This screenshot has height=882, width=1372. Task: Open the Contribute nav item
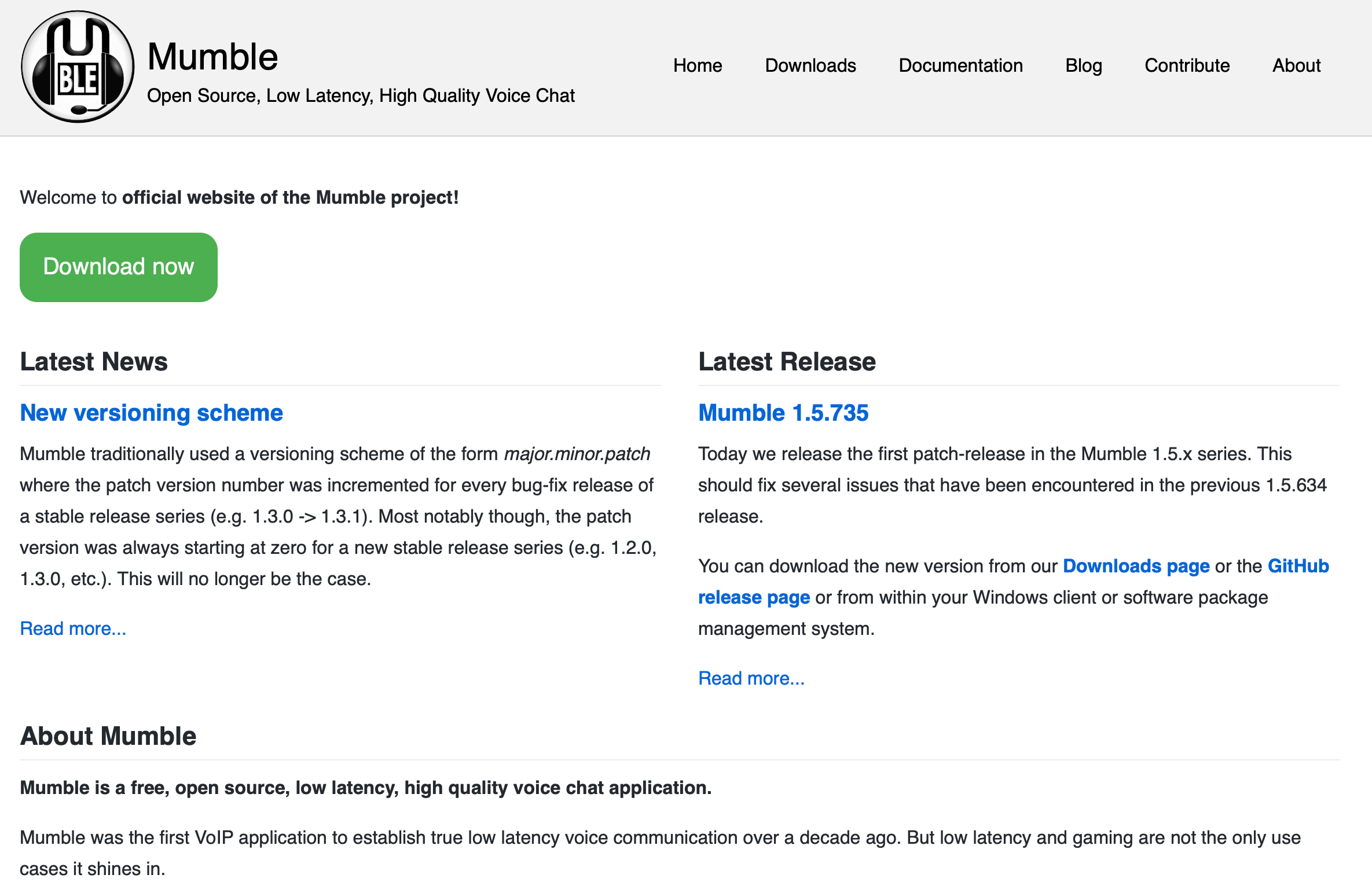[x=1187, y=65]
